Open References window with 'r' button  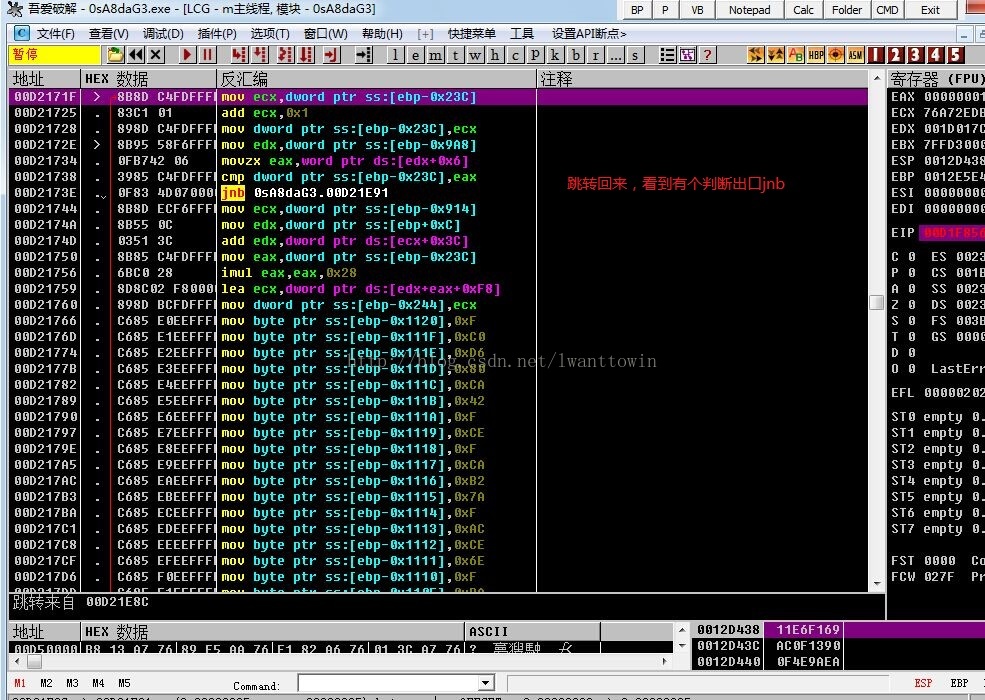[x=596, y=55]
